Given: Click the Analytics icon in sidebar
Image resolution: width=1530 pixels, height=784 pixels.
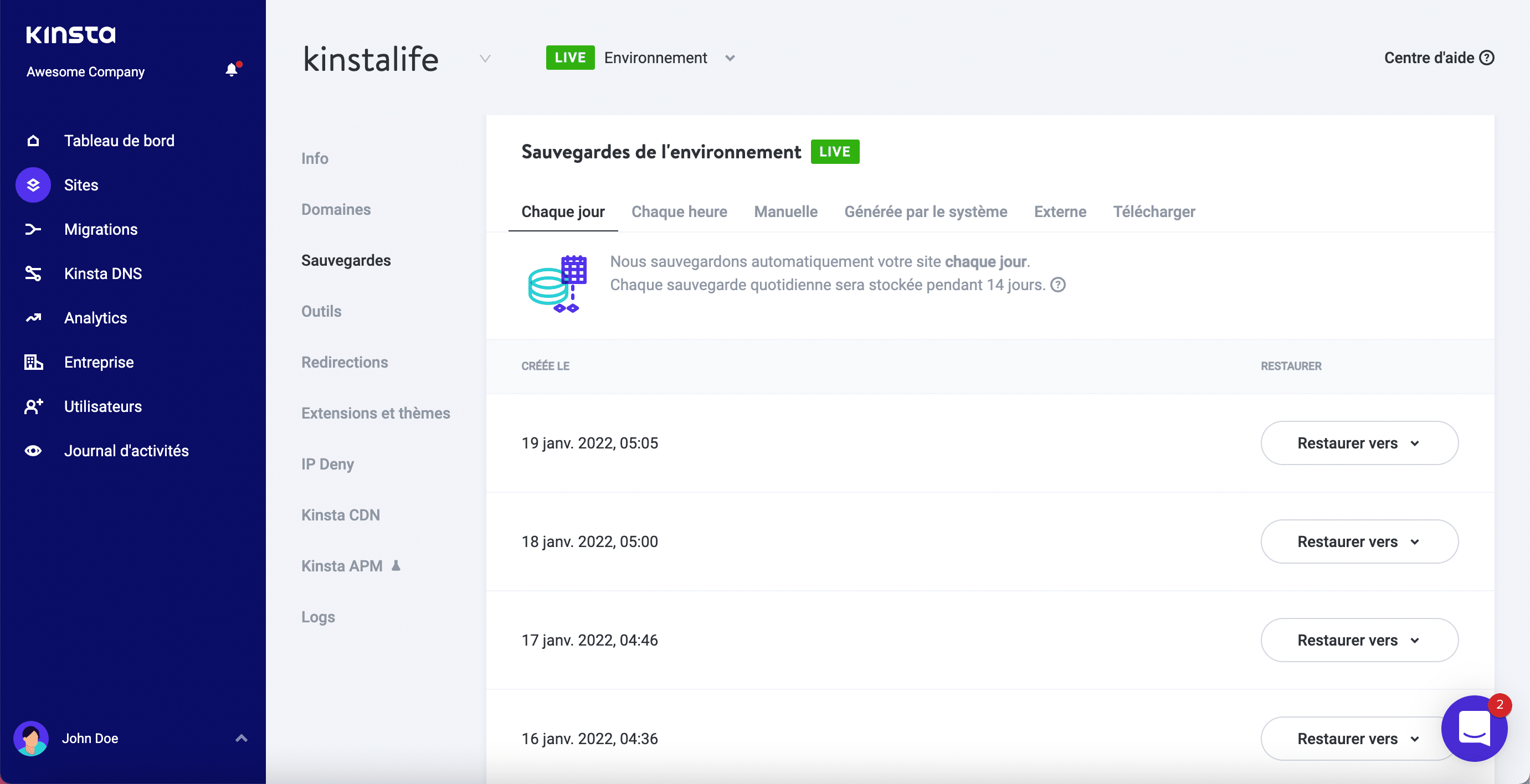Looking at the screenshot, I should pos(34,317).
